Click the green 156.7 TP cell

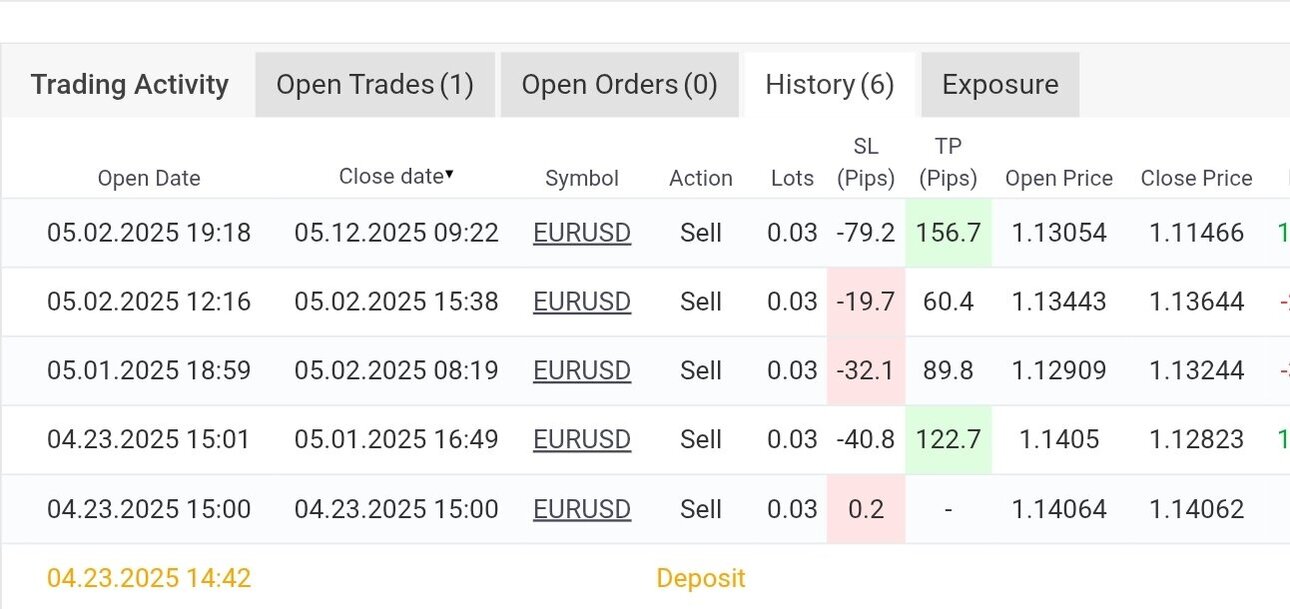(948, 233)
